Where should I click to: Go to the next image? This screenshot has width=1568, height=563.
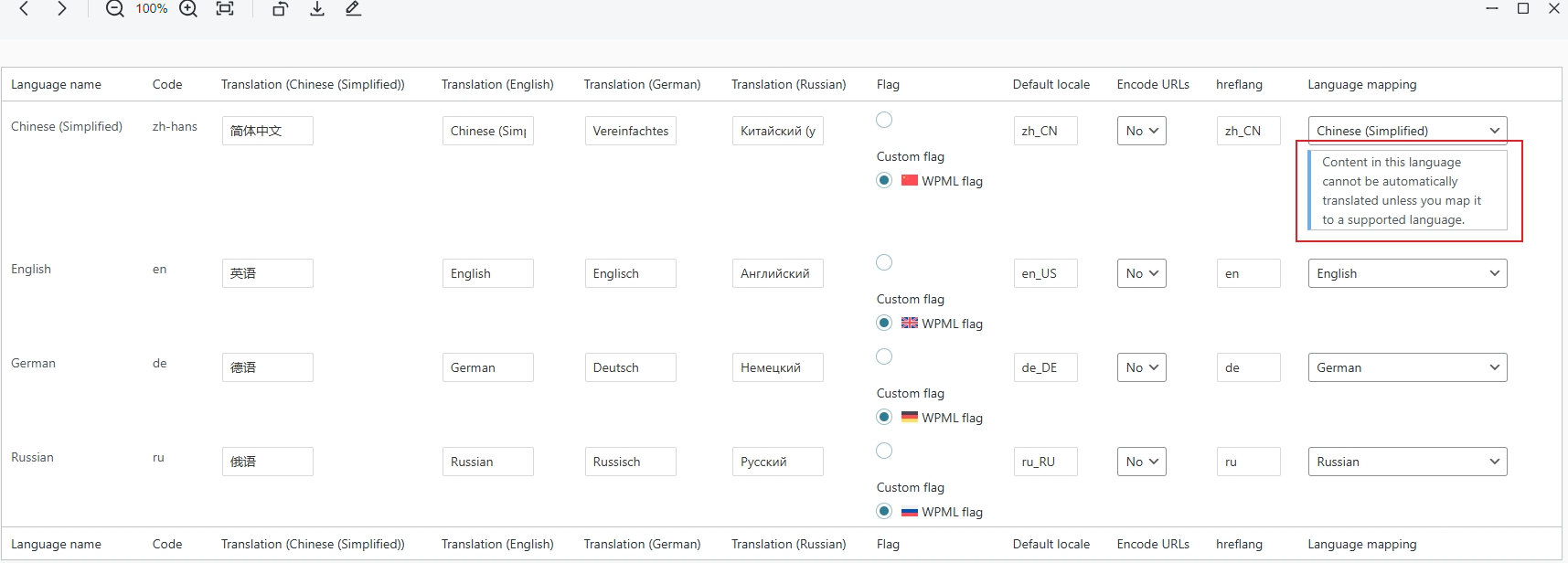coord(61,9)
